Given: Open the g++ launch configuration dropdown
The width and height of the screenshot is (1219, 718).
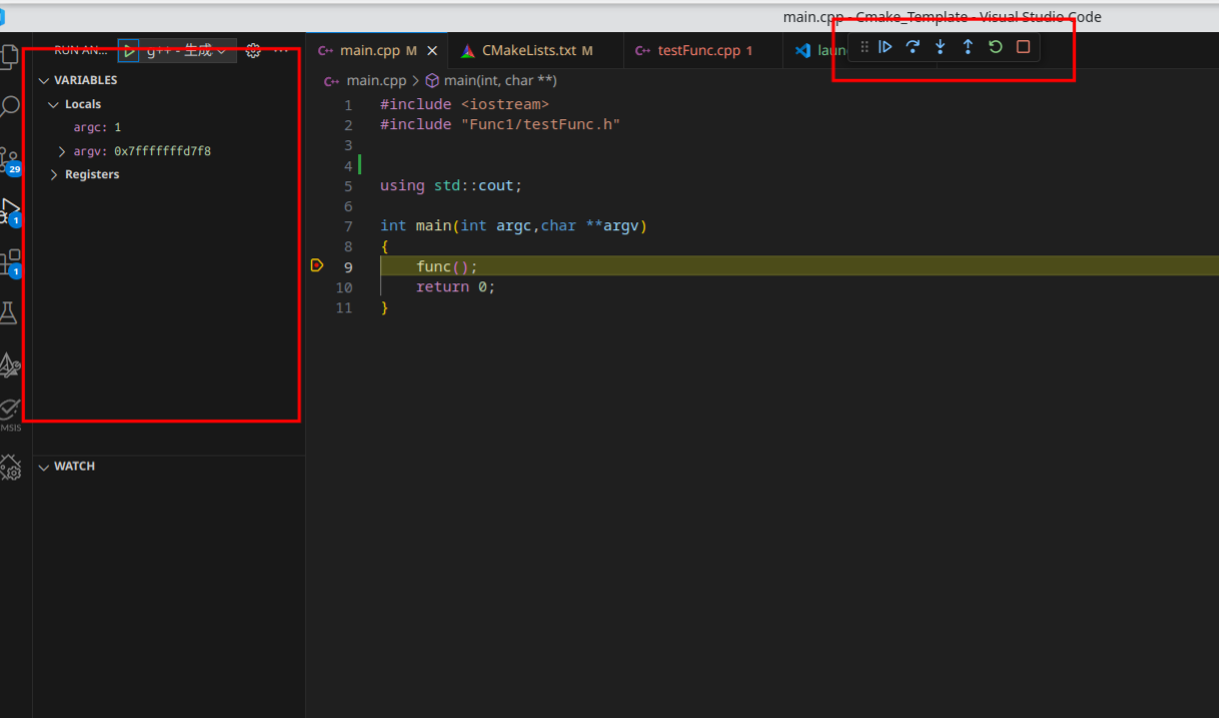Looking at the screenshot, I should tap(186, 50).
